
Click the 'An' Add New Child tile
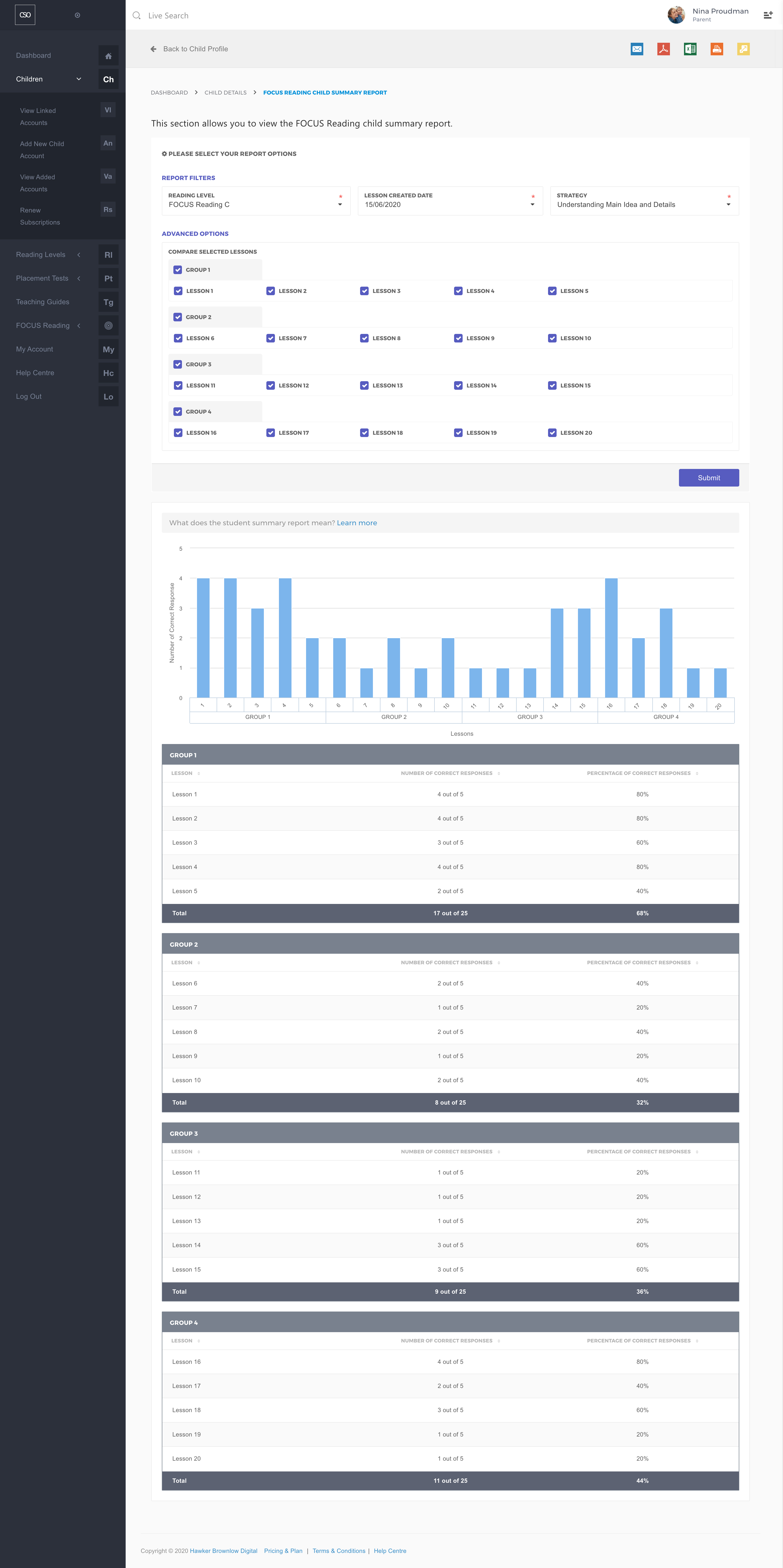108,143
